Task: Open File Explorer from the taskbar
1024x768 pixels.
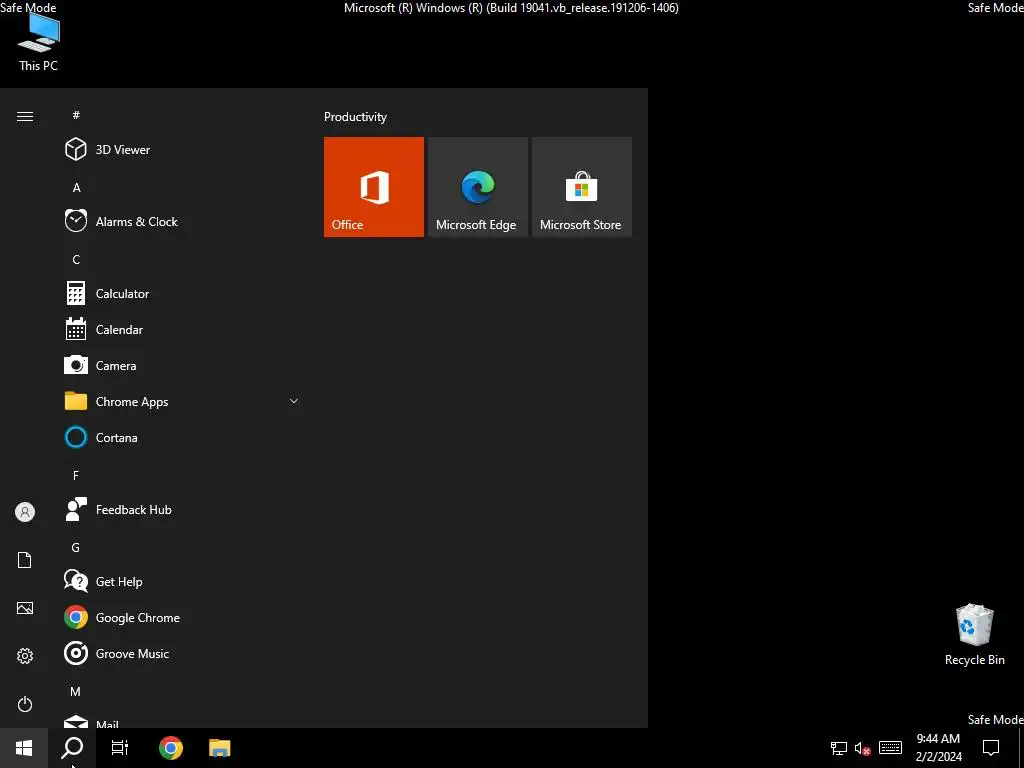Action: point(219,748)
